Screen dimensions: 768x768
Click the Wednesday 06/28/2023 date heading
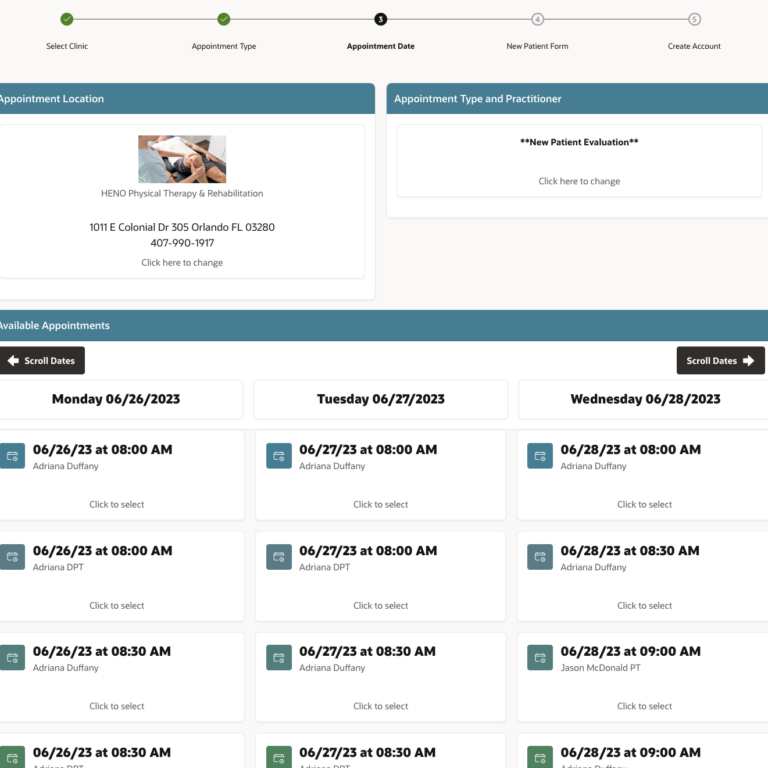click(x=645, y=399)
